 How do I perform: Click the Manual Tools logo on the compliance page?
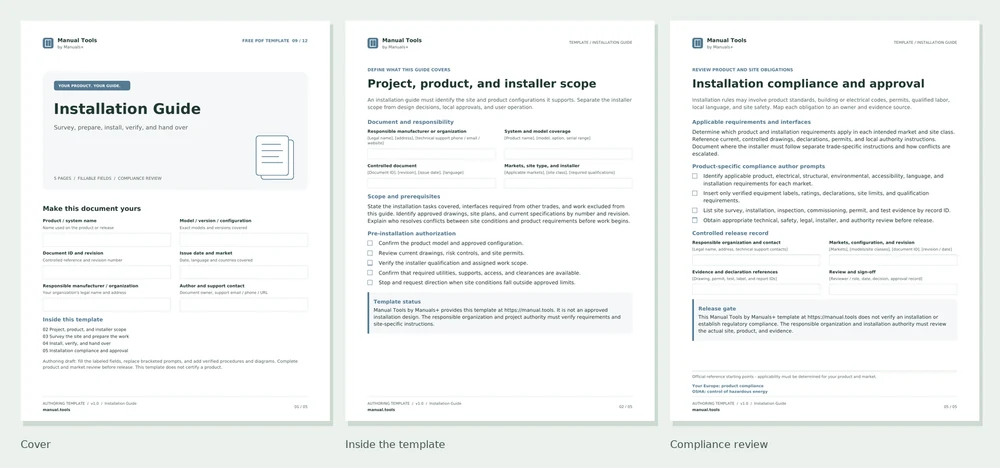pyautogui.click(x=697, y=43)
